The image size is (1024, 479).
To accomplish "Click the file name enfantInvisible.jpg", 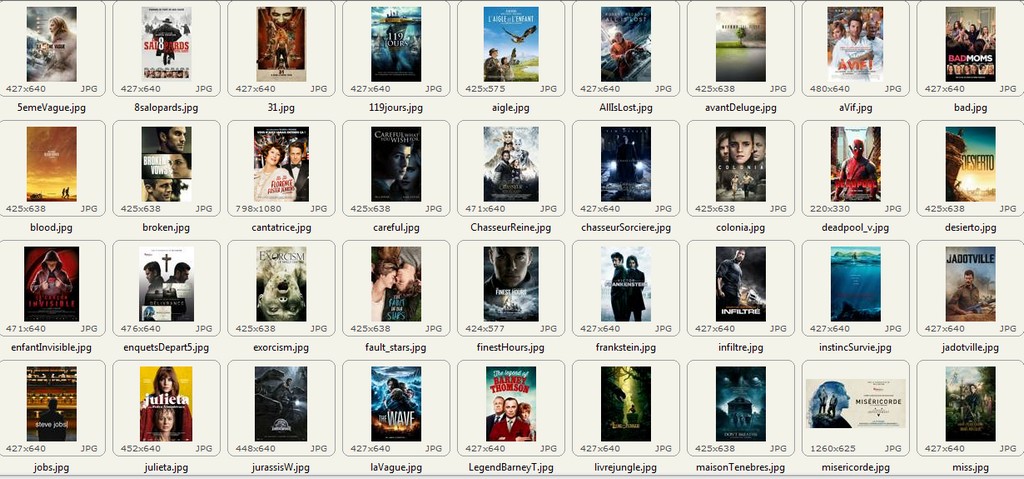I will tap(52, 348).
